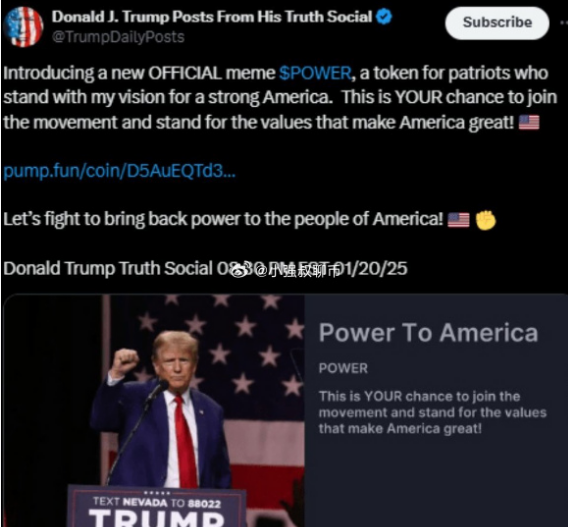Open the link preview card image

coord(154,410)
